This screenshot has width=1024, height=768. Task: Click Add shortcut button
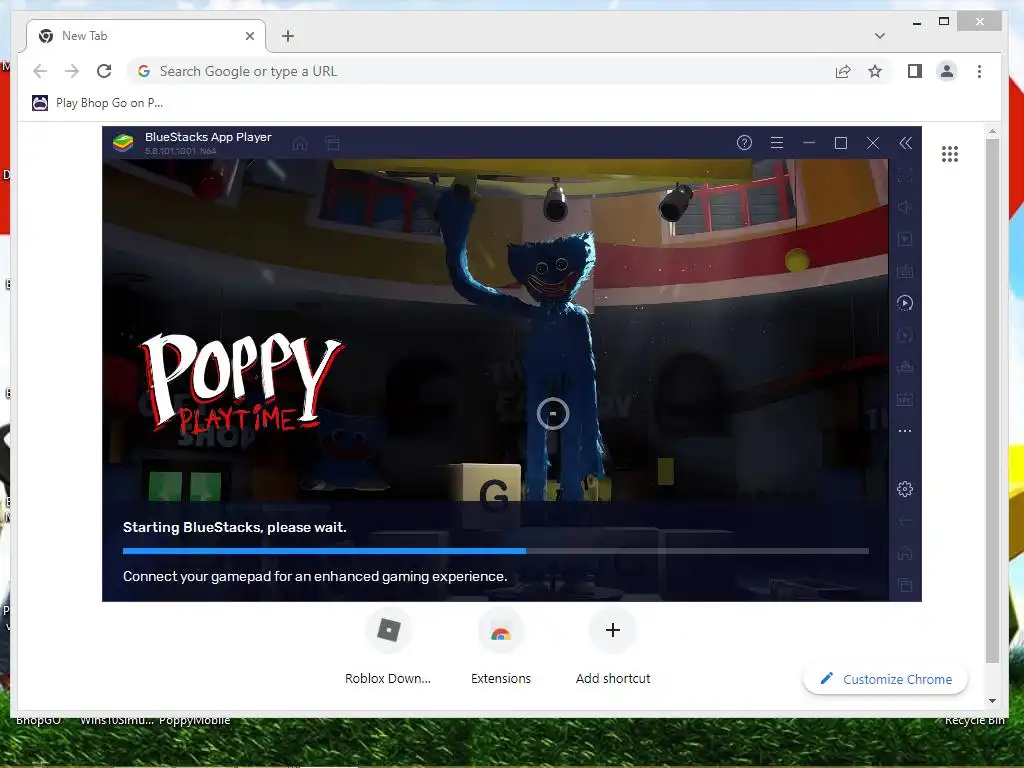pos(613,647)
